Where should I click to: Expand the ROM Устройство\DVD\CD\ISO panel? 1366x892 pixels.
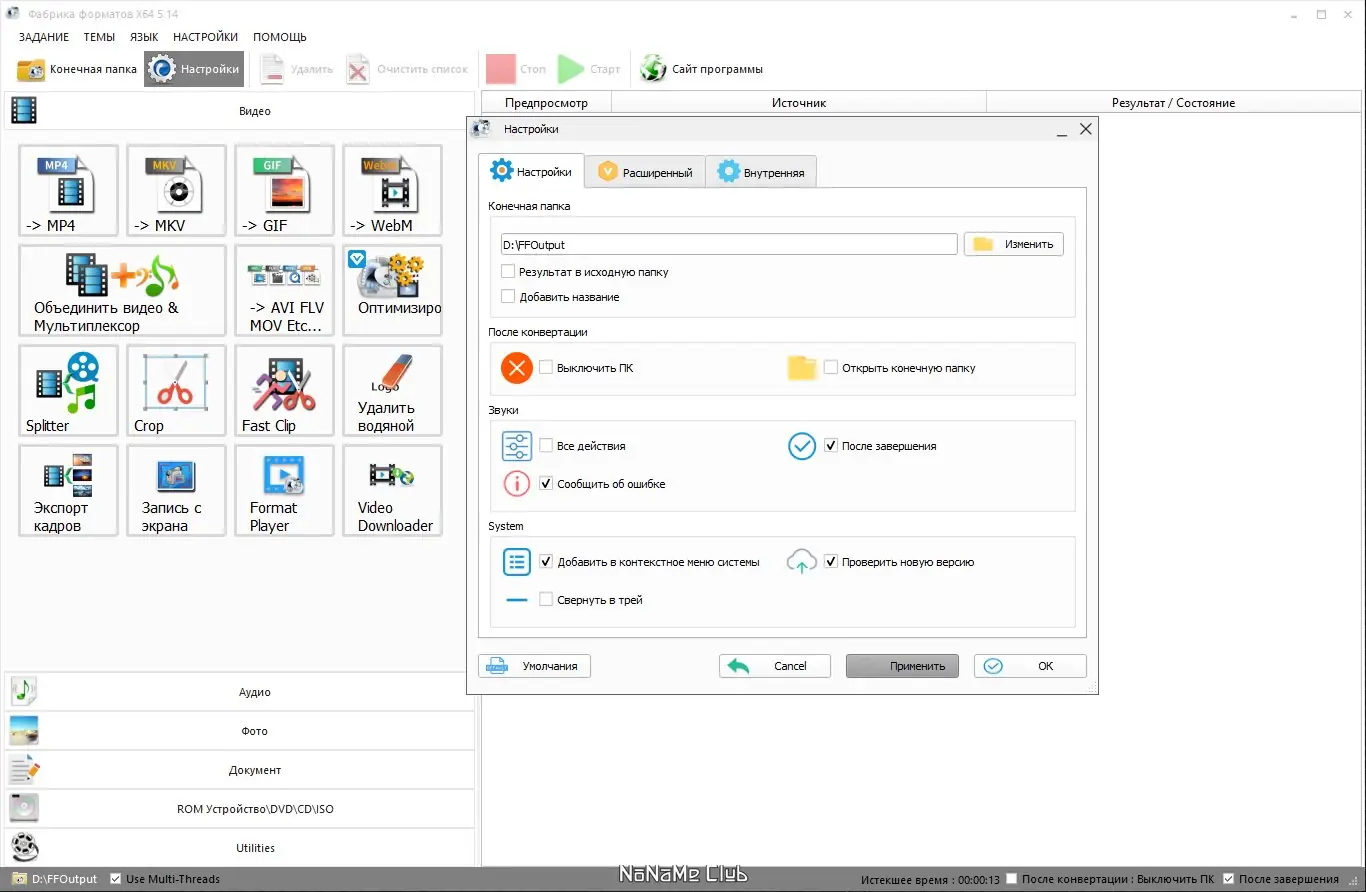(240, 809)
